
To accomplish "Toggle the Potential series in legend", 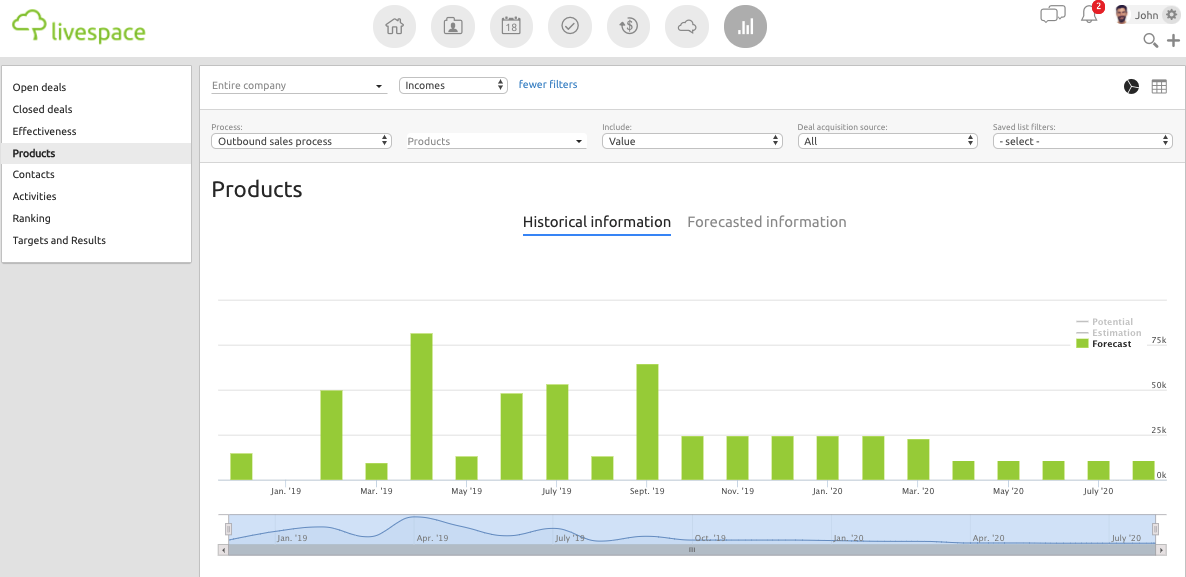I will (x=1104, y=322).
